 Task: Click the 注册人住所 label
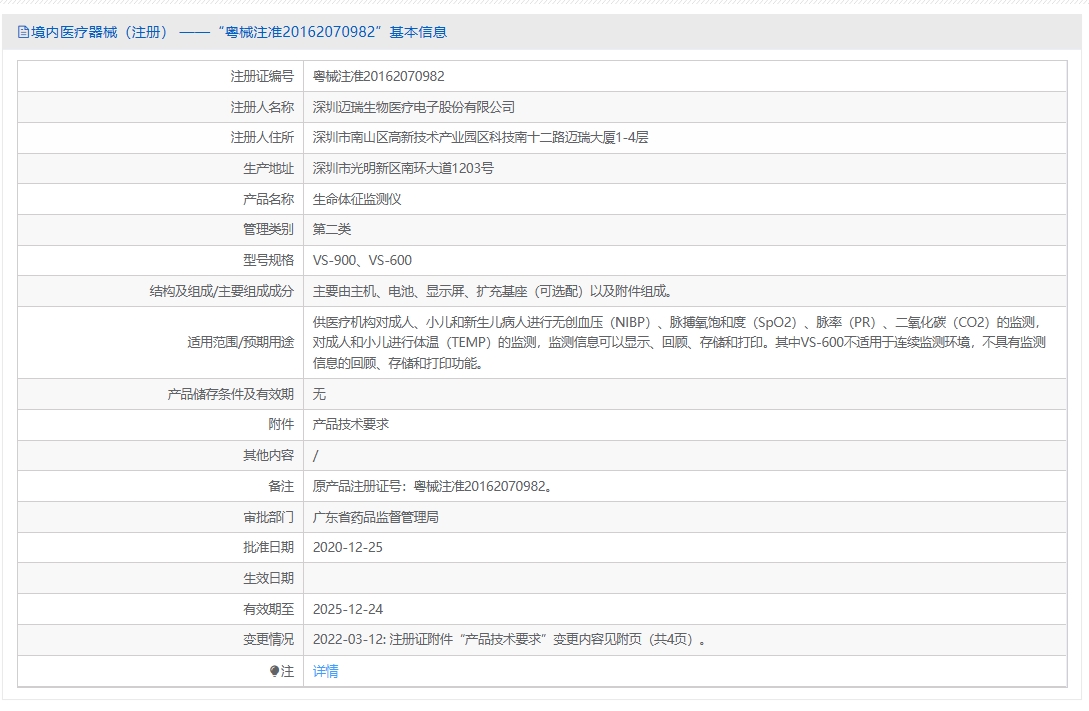262,137
